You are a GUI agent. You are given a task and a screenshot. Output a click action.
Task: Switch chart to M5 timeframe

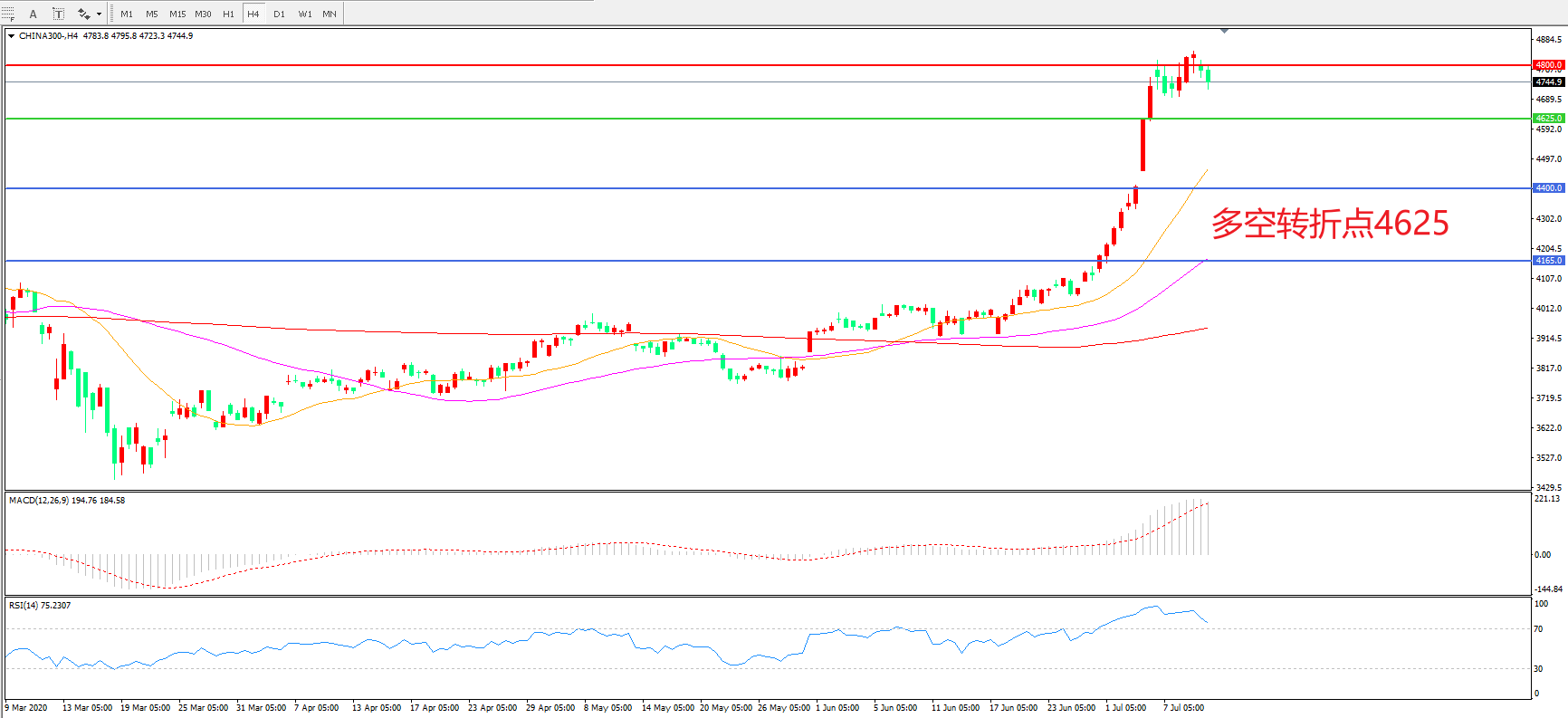click(151, 14)
